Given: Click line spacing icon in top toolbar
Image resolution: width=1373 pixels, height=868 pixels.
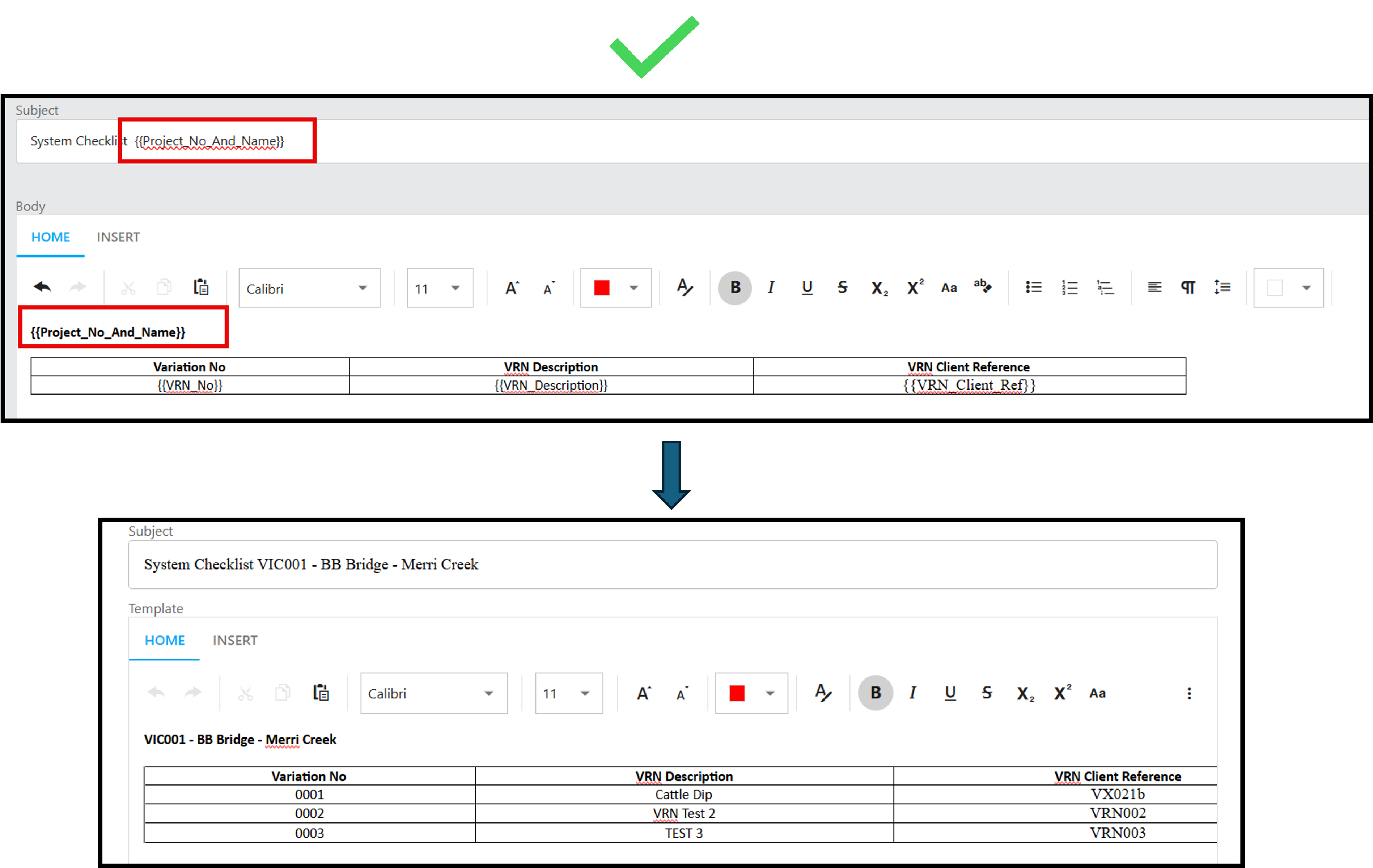Looking at the screenshot, I should 1222,287.
